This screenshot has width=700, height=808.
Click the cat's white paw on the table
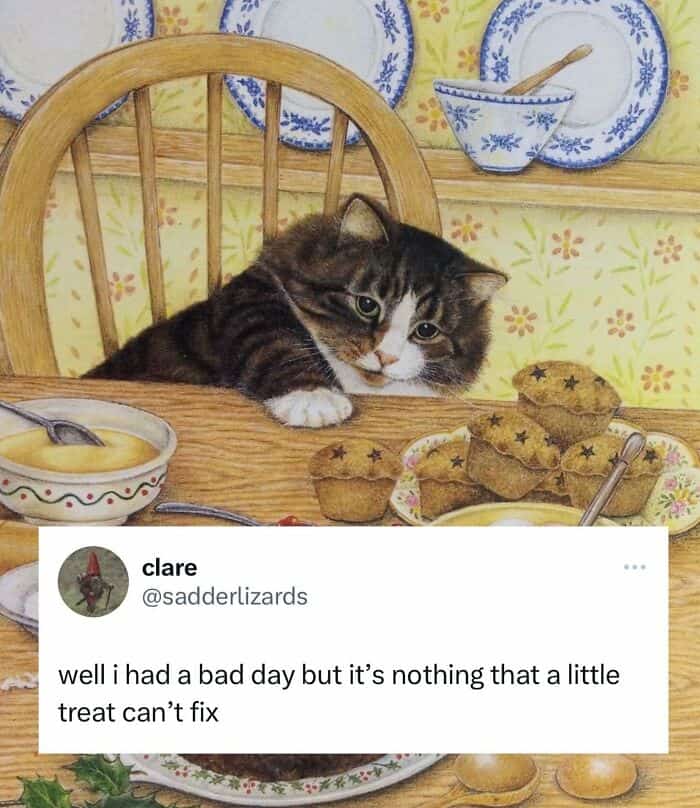pos(310,407)
